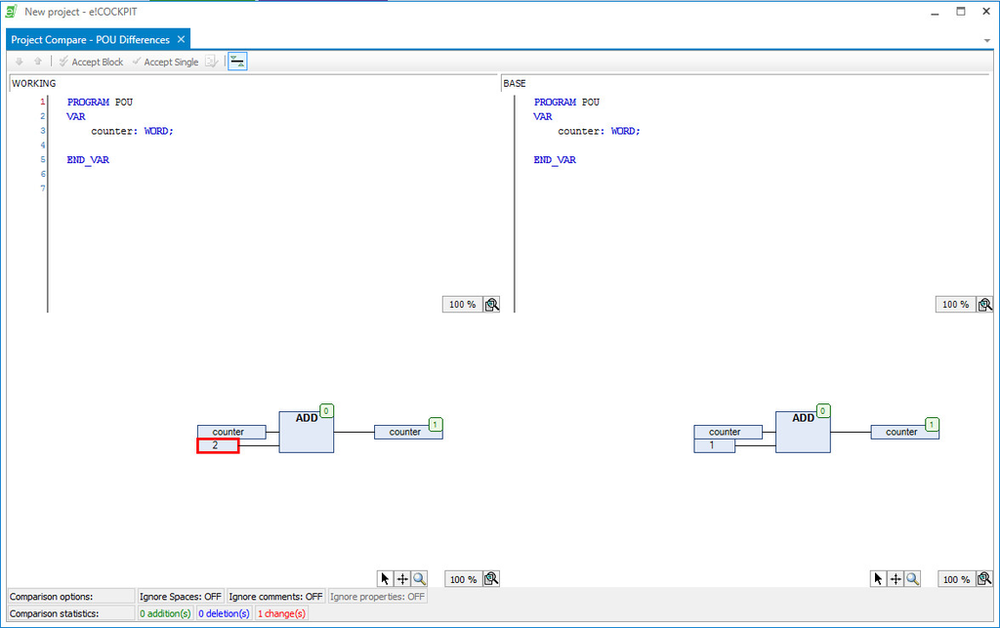This screenshot has width=1000, height=628.
Task: Click the 0 deletion(s) statistic
Action: pos(224,613)
